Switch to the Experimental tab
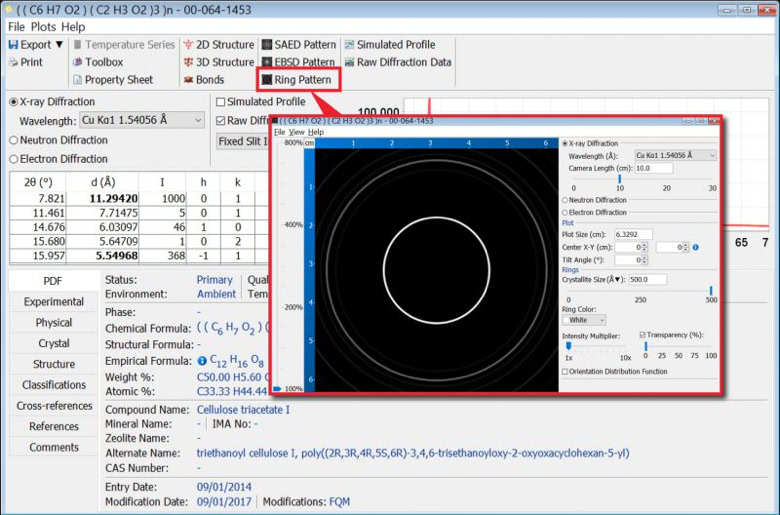 click(x=54, y=302)
